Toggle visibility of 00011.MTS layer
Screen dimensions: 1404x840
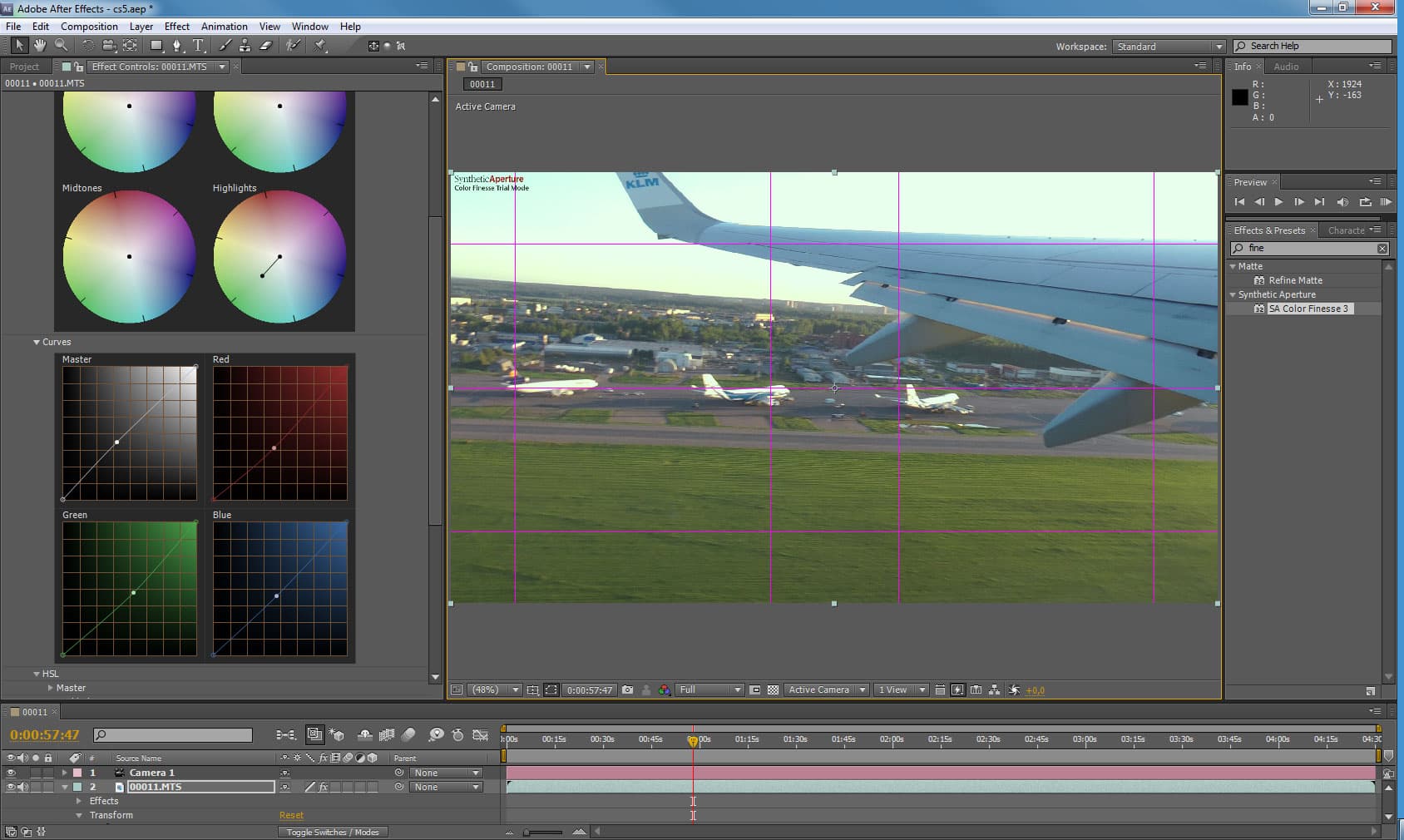tap(11, 787)
